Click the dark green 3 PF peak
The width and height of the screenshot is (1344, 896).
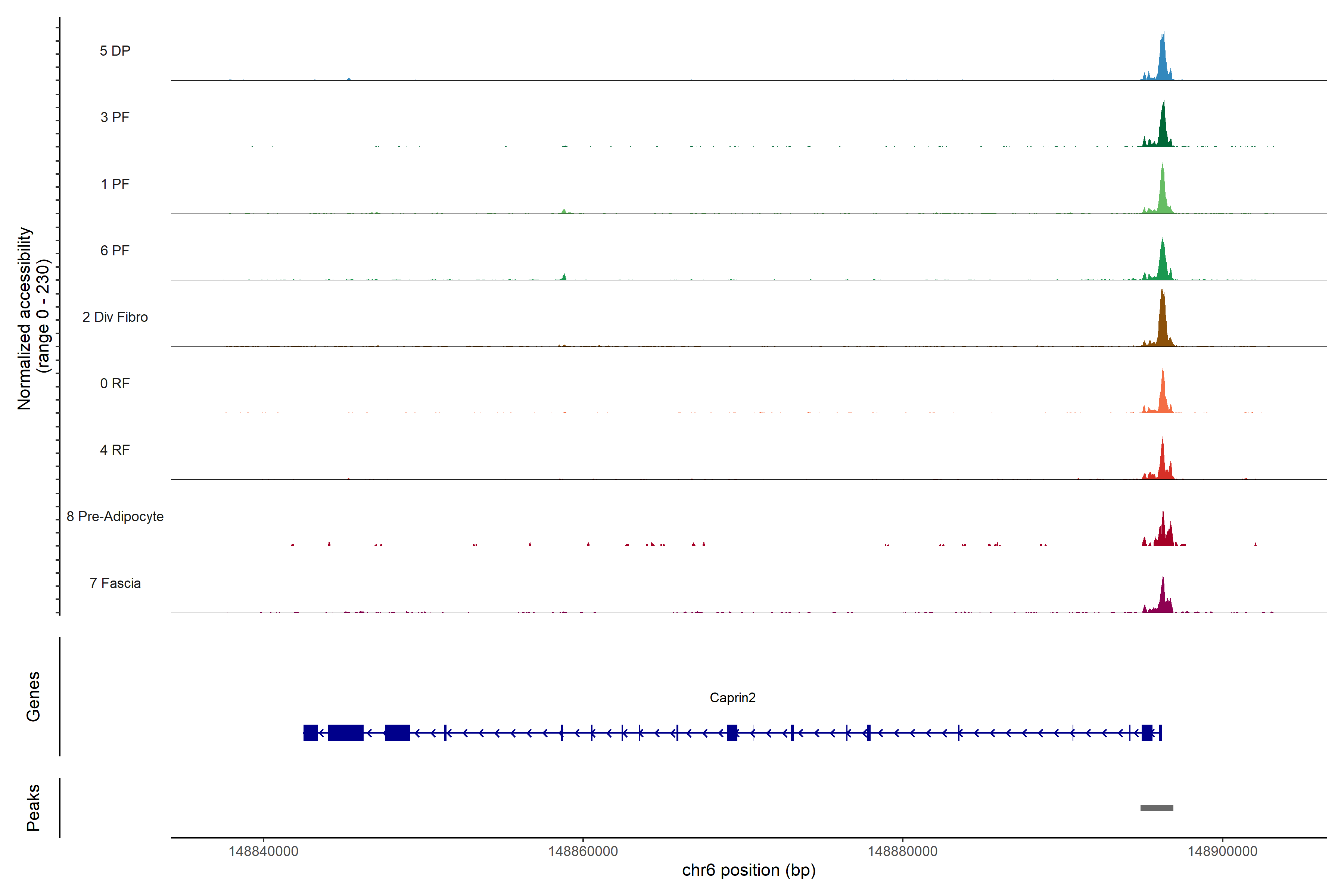pyautogui.click(x=1162, y=131)
